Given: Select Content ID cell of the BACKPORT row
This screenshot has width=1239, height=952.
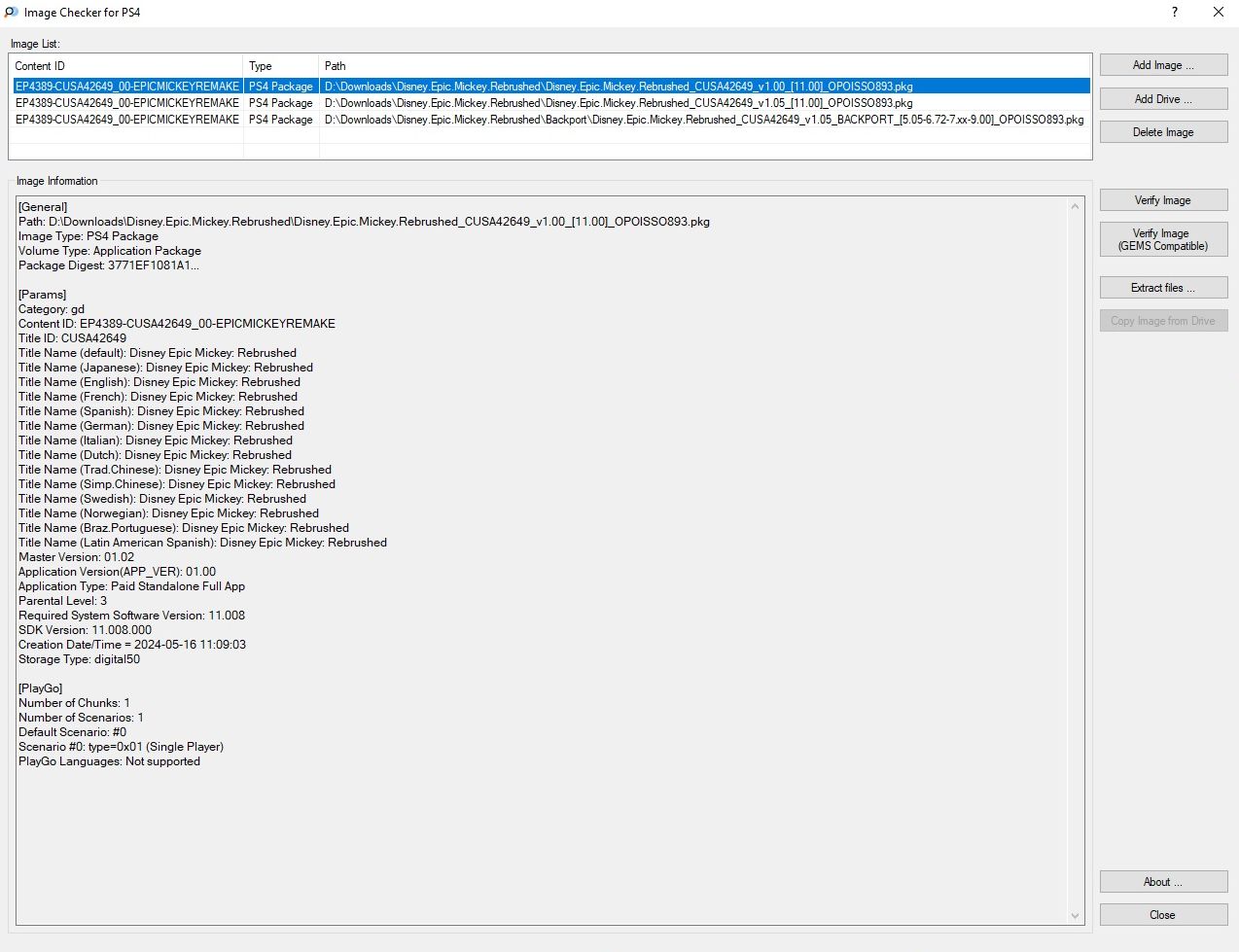Looking at the screenshot, I should (127, 120).
